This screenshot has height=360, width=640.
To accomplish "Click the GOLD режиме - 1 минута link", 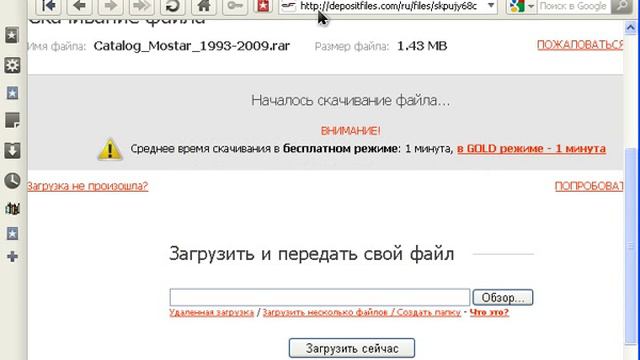I will (x=531, y=149).
